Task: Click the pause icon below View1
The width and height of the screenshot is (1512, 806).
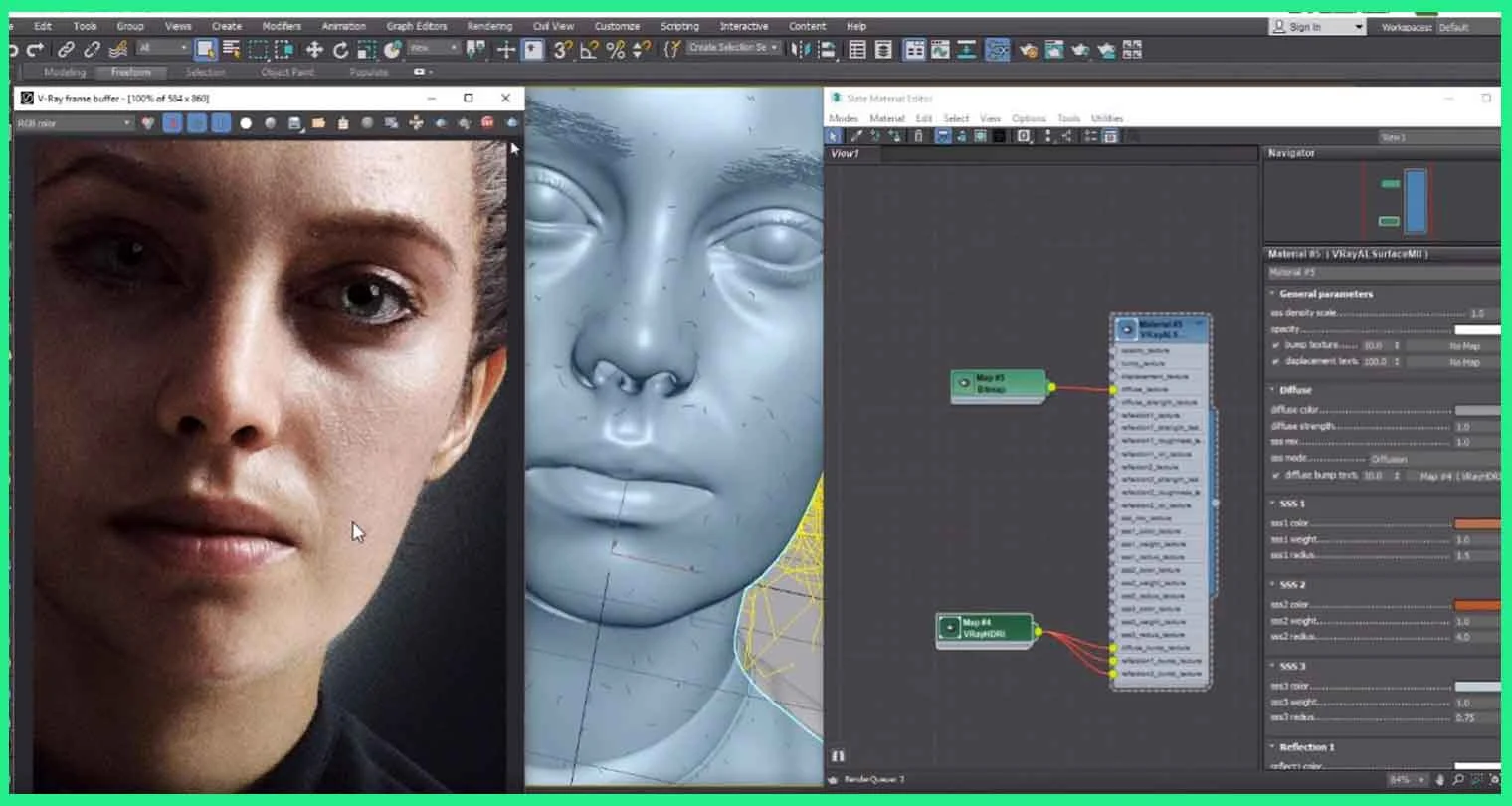Action: pyautogui.click(x=838, y=756)
